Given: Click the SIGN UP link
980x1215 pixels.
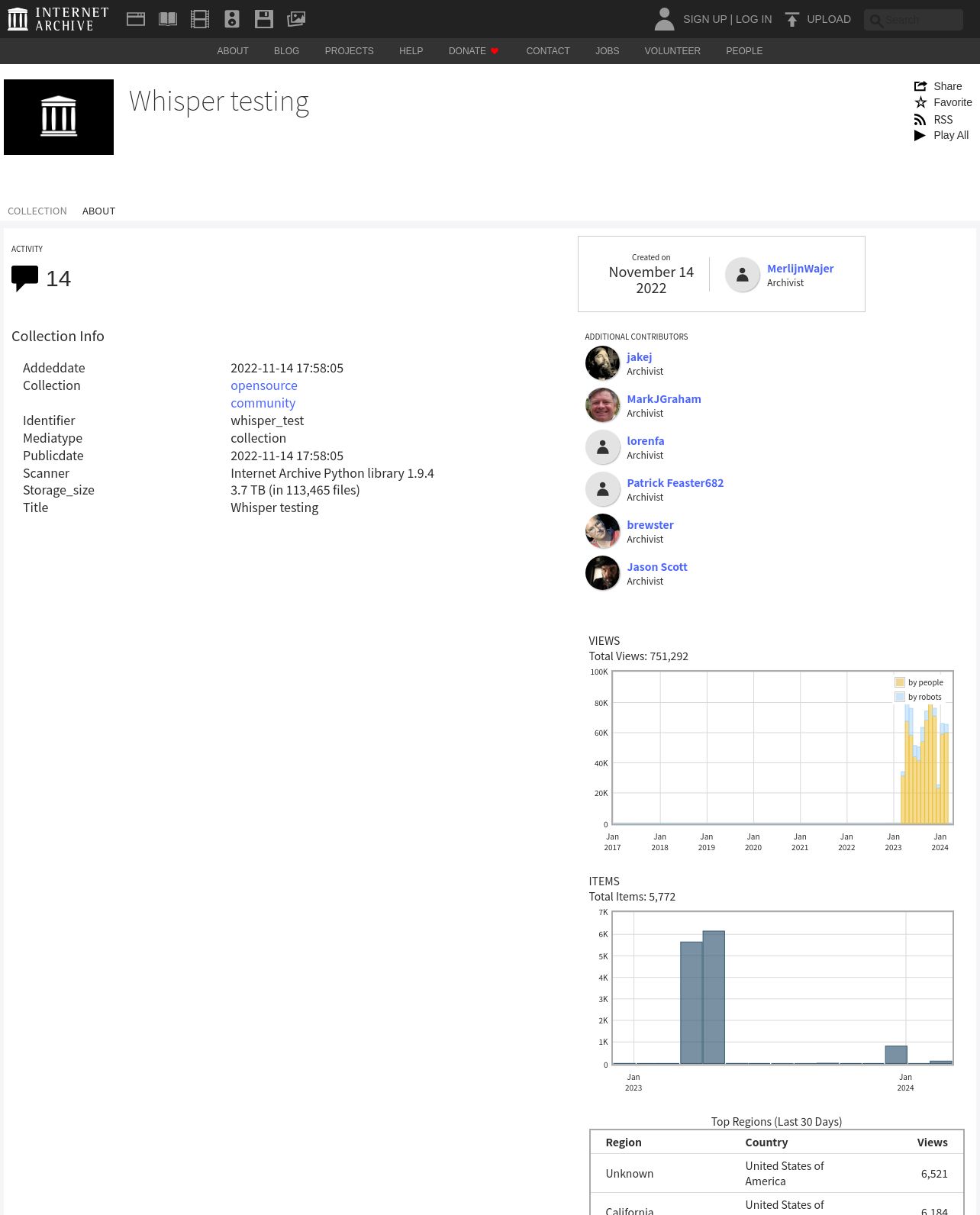Looking at the screenshot, I should [x=704, y=19].
